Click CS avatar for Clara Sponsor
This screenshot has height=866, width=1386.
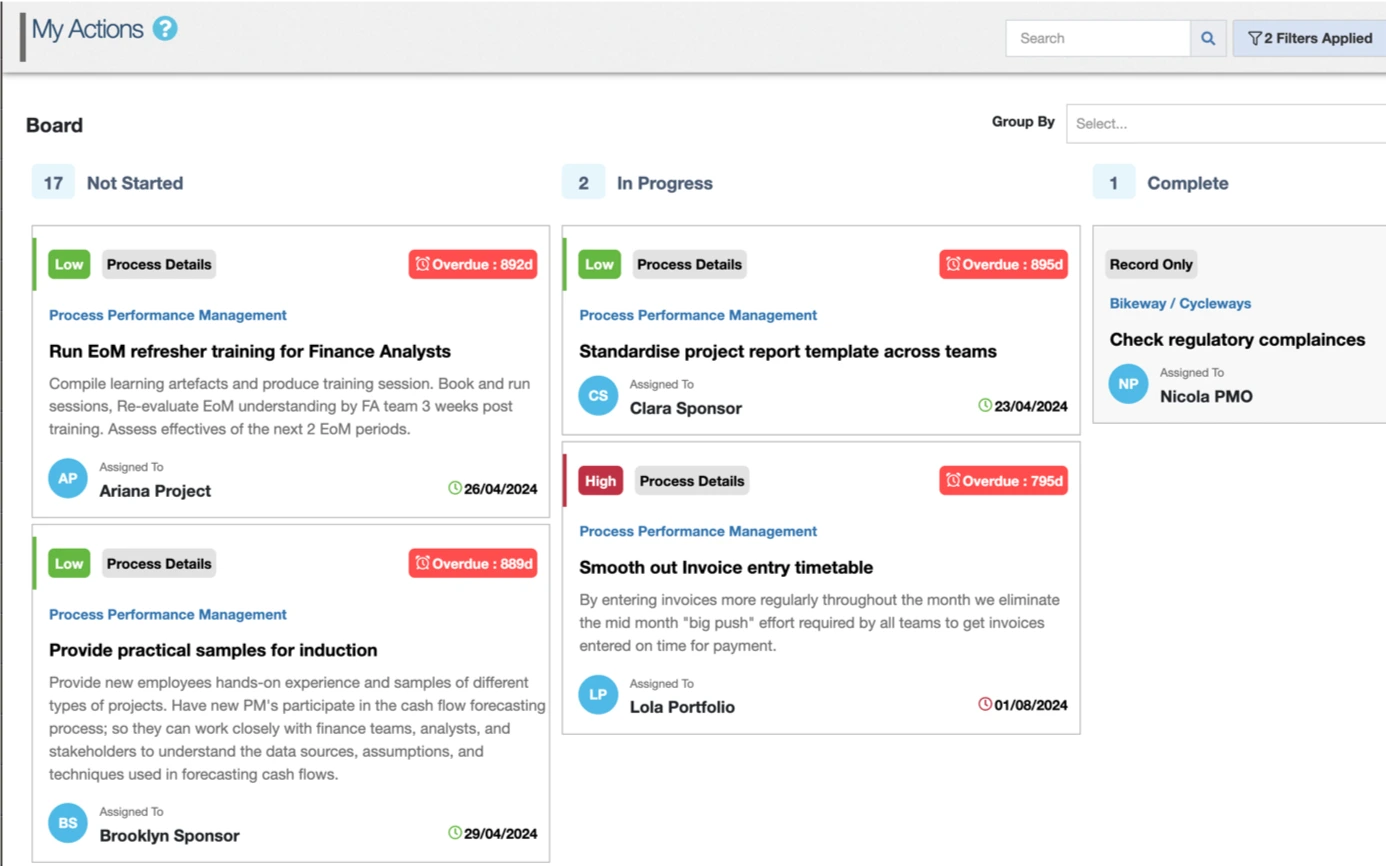(x=598, y=395)
